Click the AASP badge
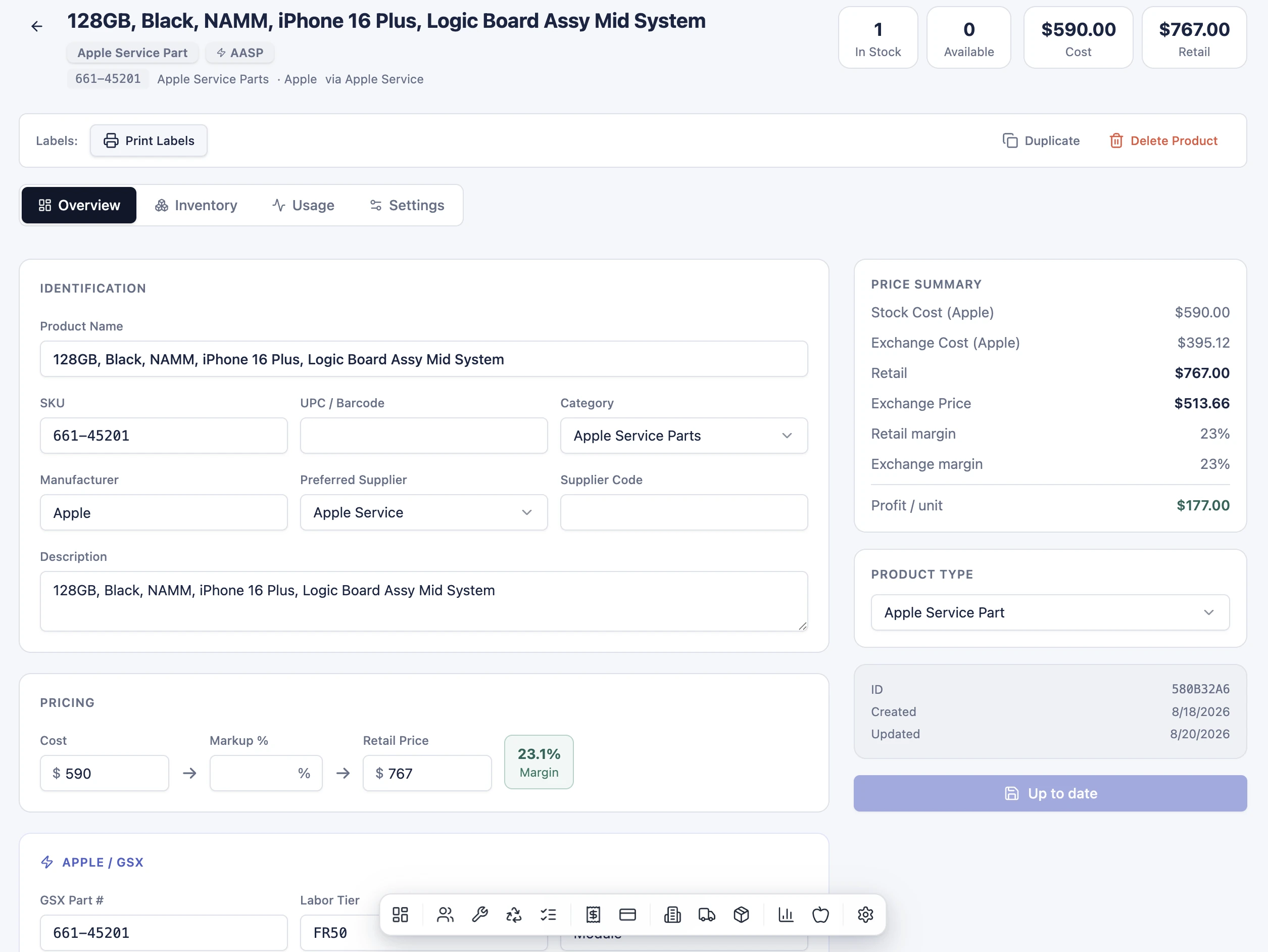The width and height of the screenshot is (1268, 952). [239, 53]
